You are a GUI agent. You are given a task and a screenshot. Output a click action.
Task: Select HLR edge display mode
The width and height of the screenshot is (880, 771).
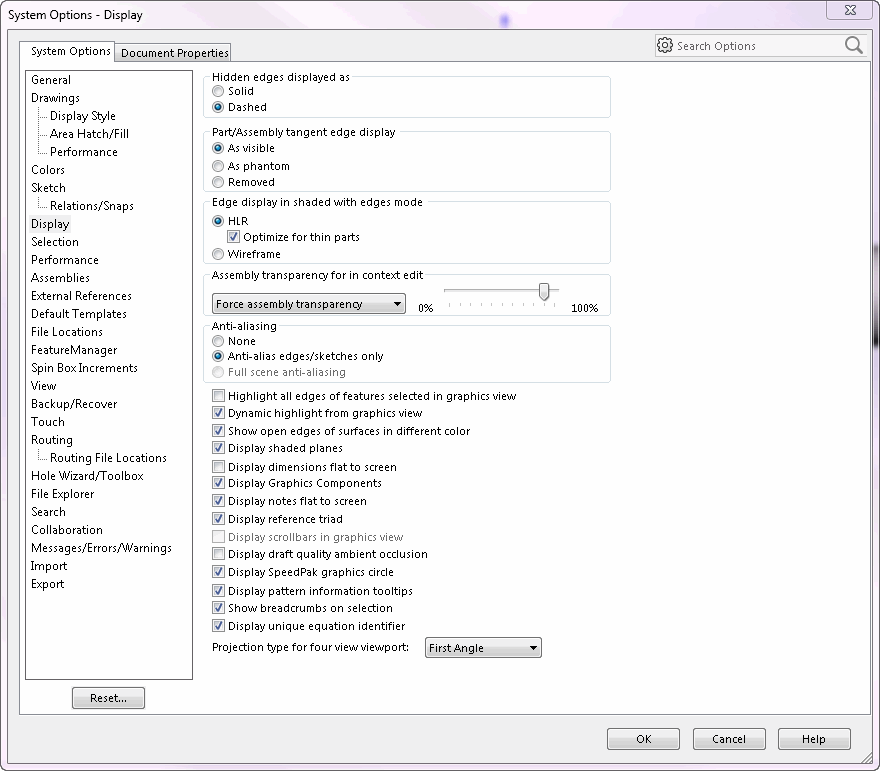click(218, 221)
